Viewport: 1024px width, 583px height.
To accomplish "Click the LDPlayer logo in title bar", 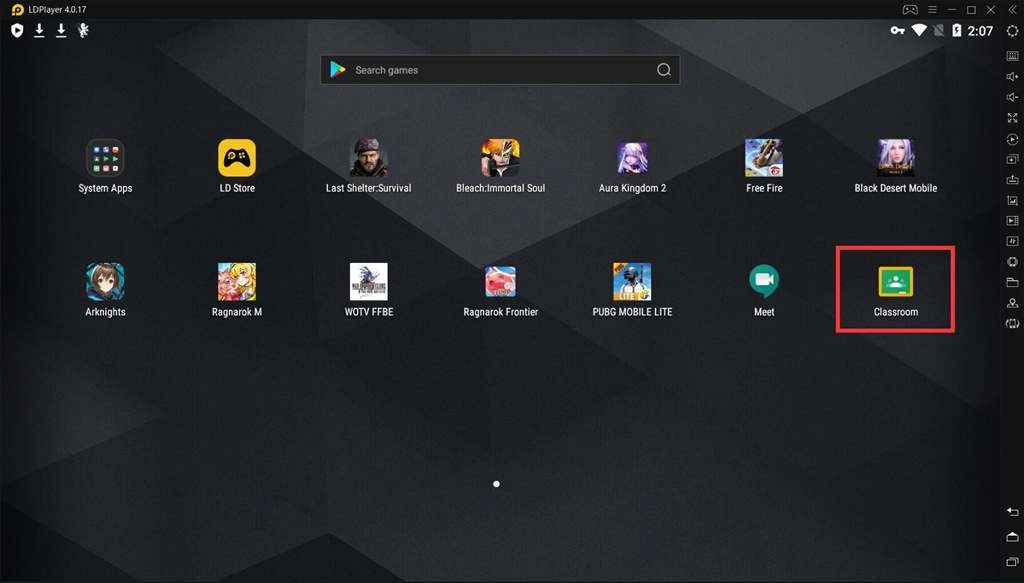I will tap(18, 10).
